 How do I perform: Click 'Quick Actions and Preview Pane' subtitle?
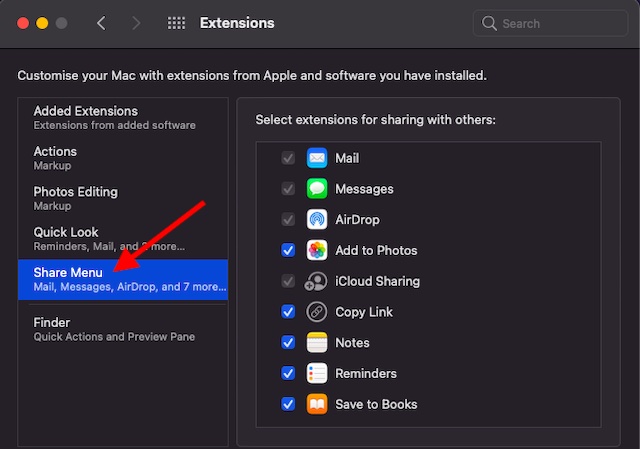coord(114,337)
